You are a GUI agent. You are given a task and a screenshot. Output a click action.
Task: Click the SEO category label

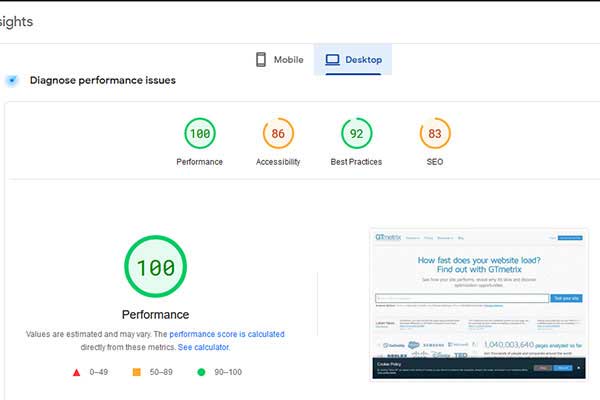435,162
